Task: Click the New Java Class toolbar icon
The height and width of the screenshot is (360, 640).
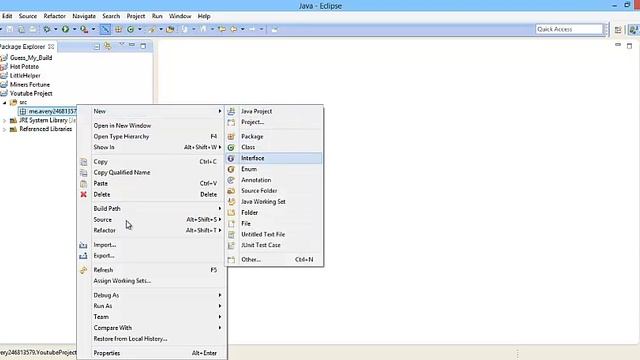Action: (131, 29)
